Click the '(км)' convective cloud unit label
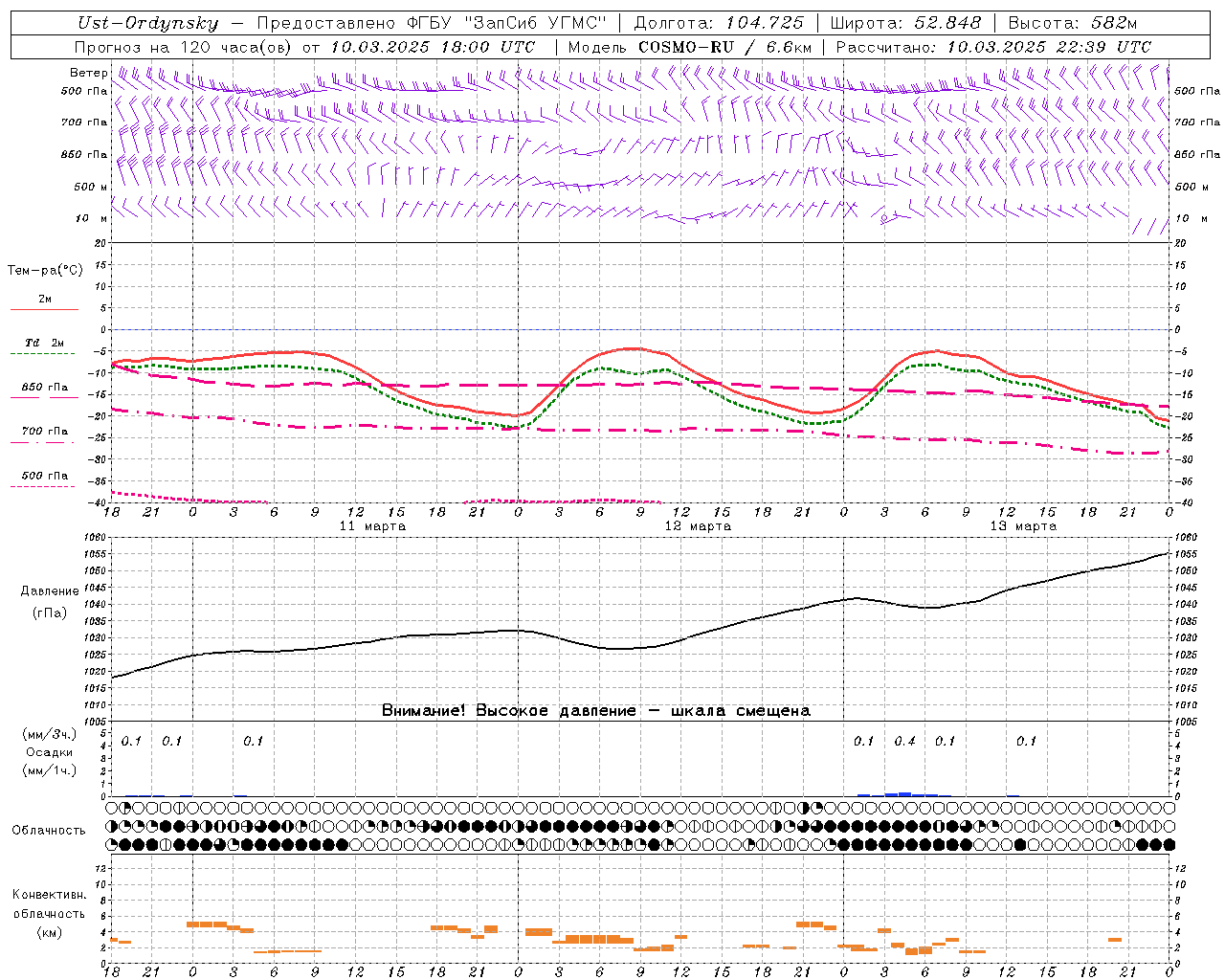 50,932
